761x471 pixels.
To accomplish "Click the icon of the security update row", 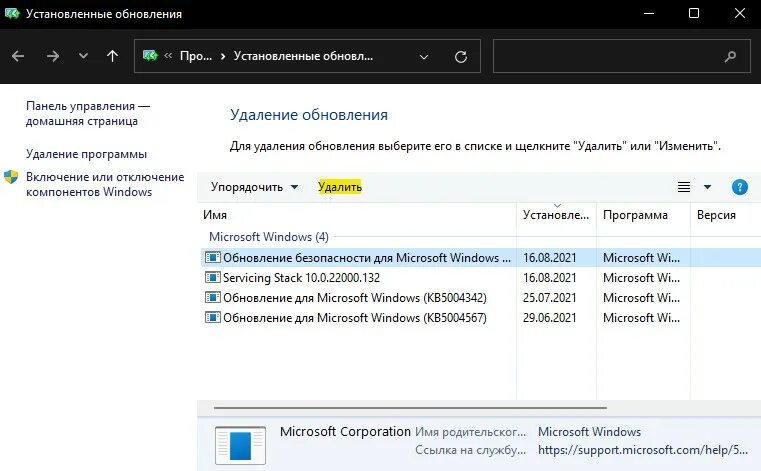I will 212,258.
